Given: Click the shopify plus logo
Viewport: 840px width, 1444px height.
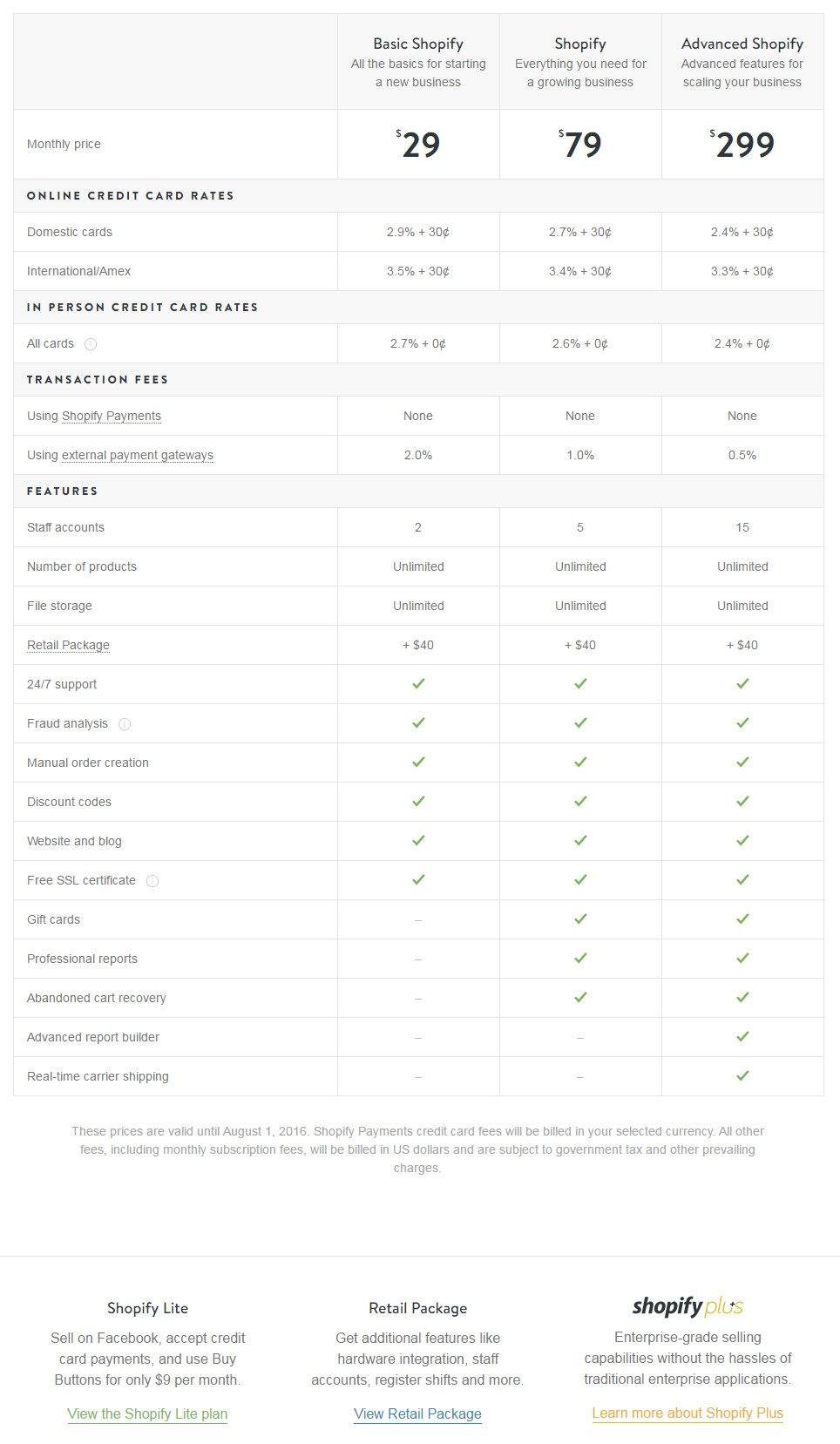Looking at the screenshot, I should [x=688, y=1306].
